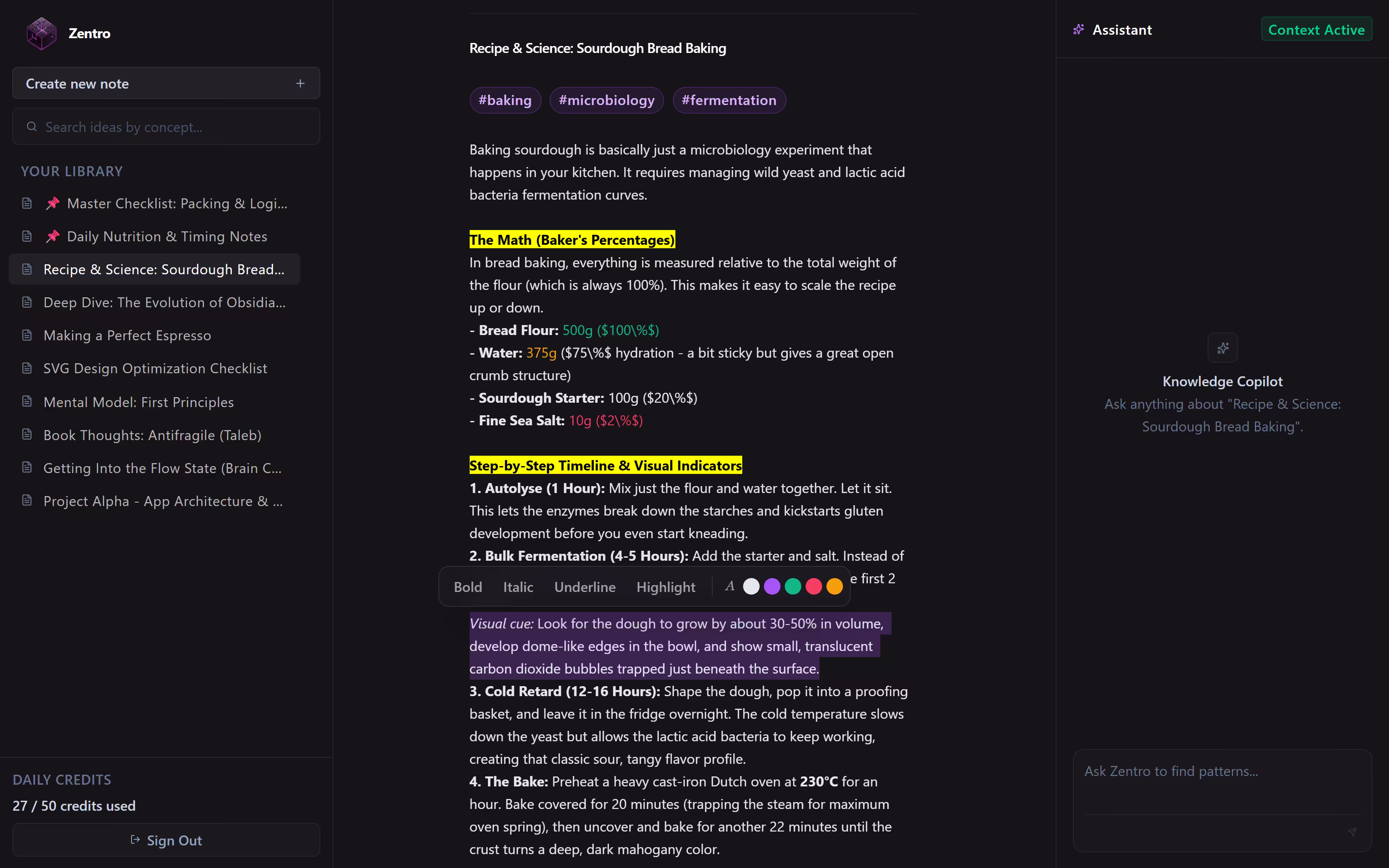Click the Knowledge Copilot sparkle icon

[x=1223, y=347]
